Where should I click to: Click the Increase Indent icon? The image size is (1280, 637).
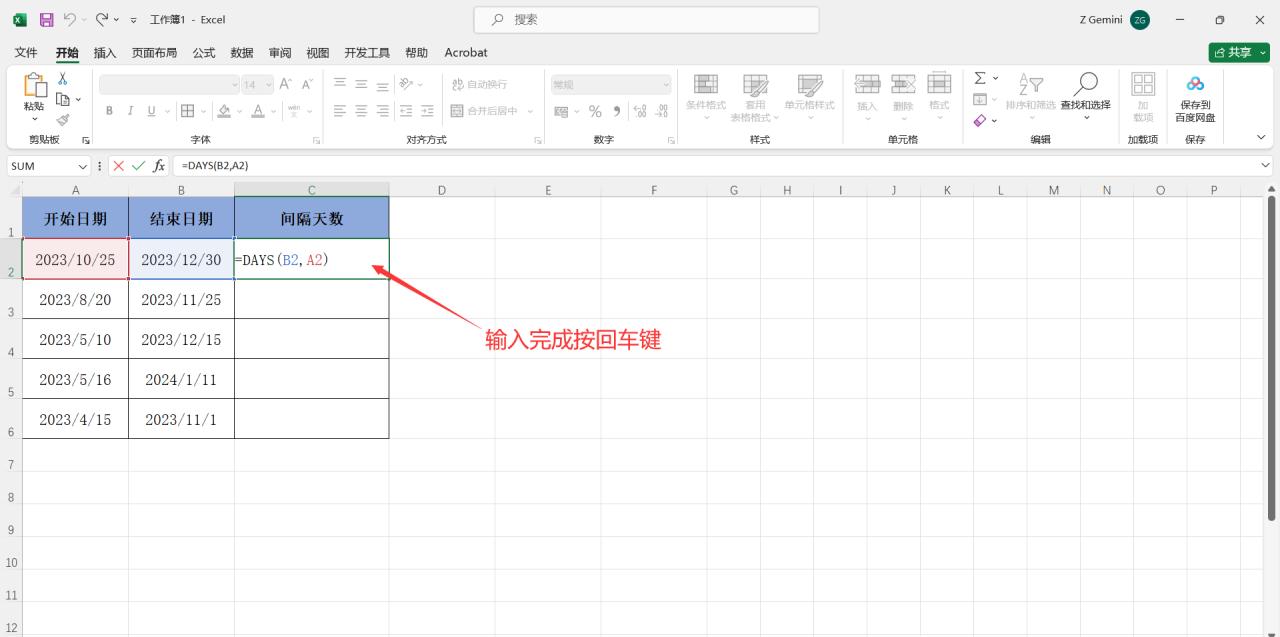tap(427, 111)
